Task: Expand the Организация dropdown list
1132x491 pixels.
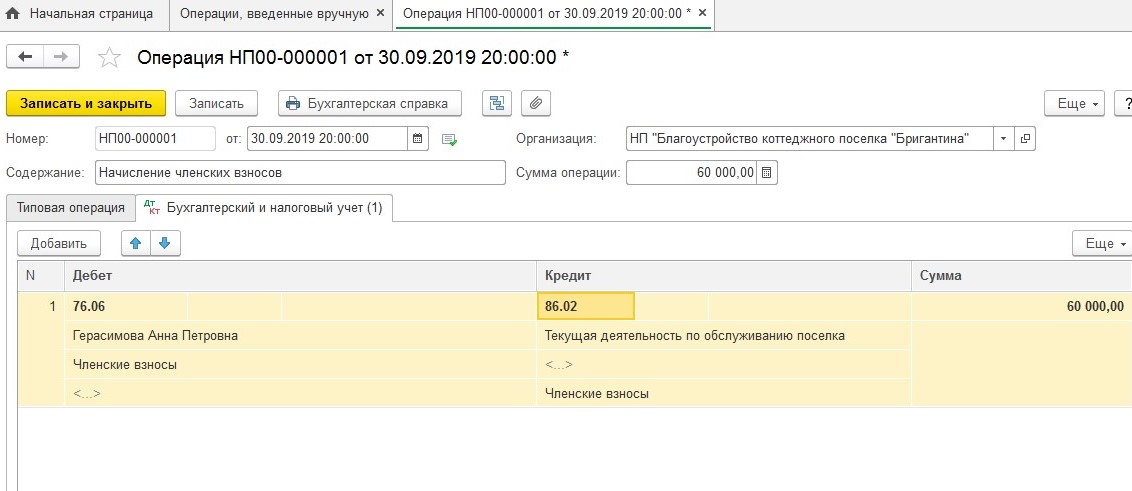Action: point(1003,138)
